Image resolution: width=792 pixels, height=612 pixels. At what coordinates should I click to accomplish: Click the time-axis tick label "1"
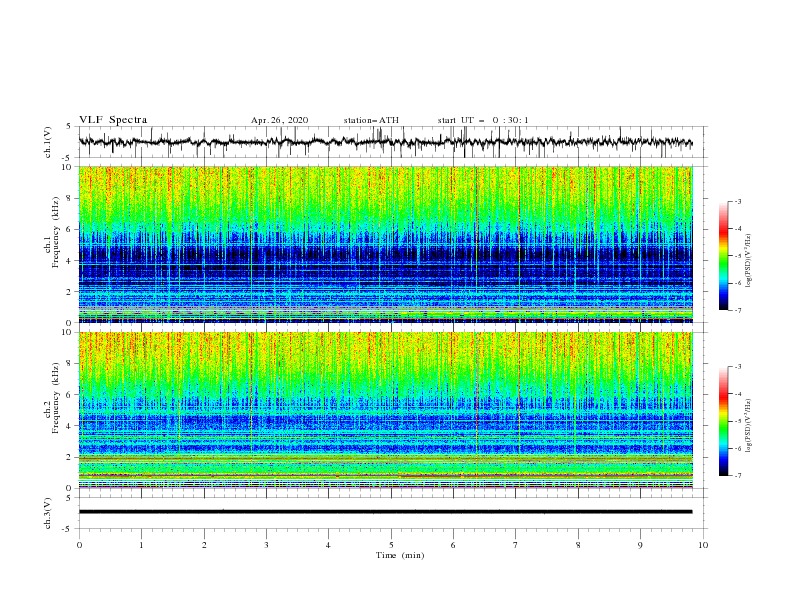click(x=141, y=545)
